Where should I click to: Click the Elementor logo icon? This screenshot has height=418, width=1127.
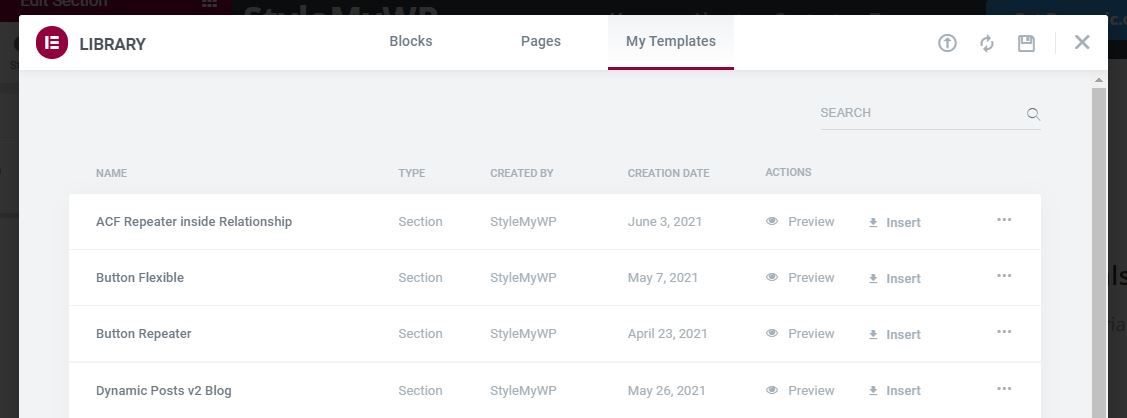coord(52,42)
